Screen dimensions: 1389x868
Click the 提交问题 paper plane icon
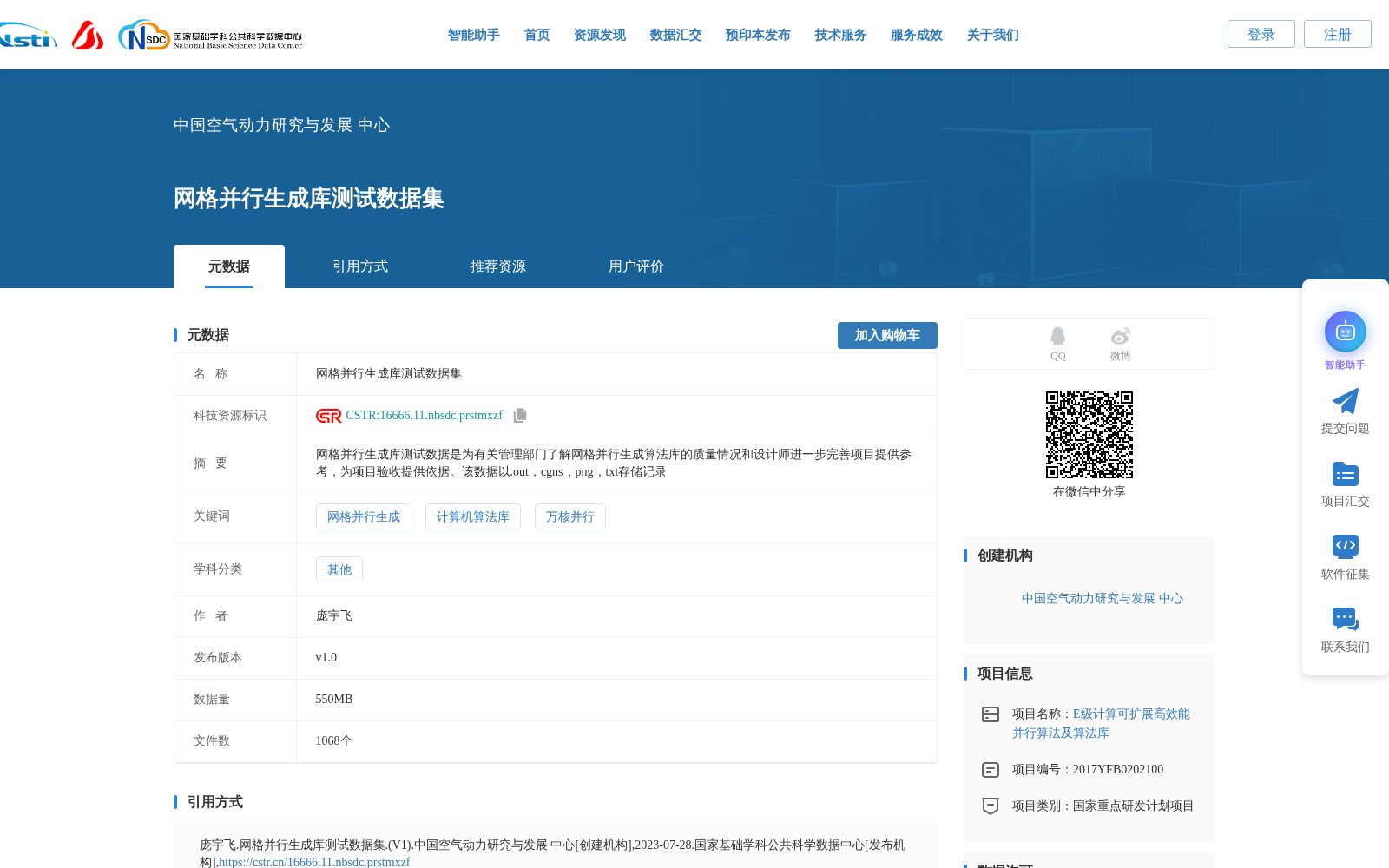[1345, 401]
